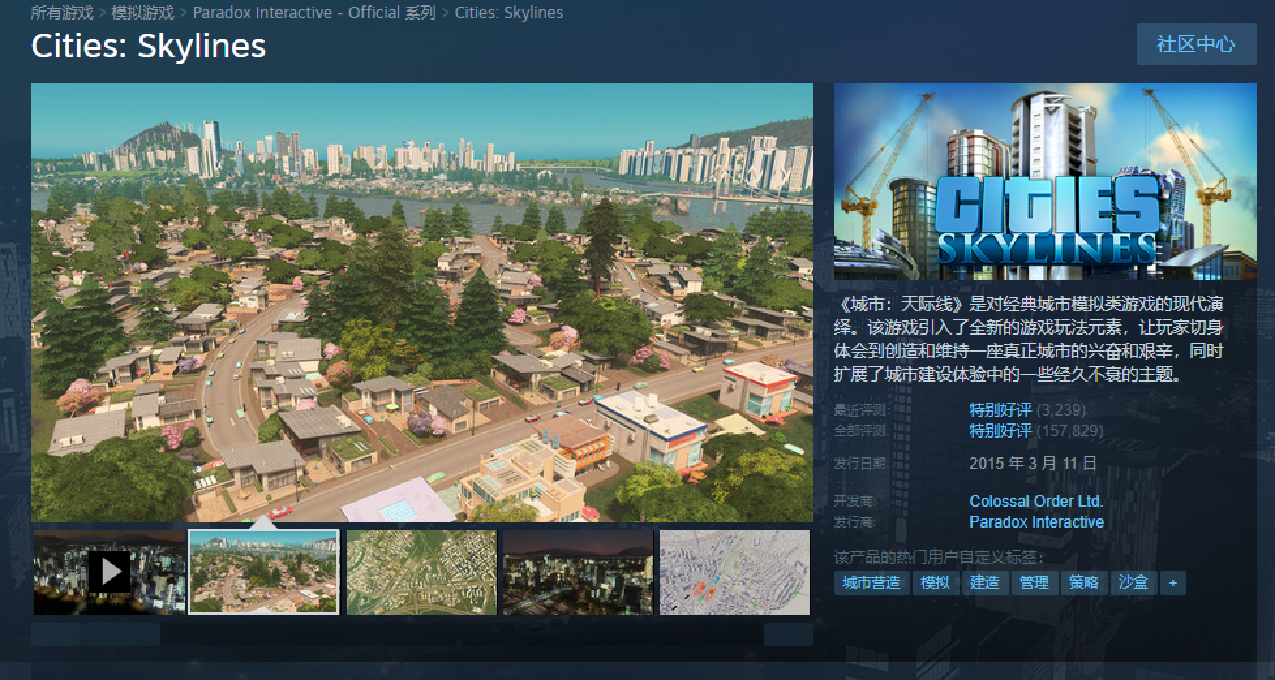Screen dimensions: 1275x680
Task: Click the 该产品的热门用户自定义标签 label
Action: [x=938, y=557]
